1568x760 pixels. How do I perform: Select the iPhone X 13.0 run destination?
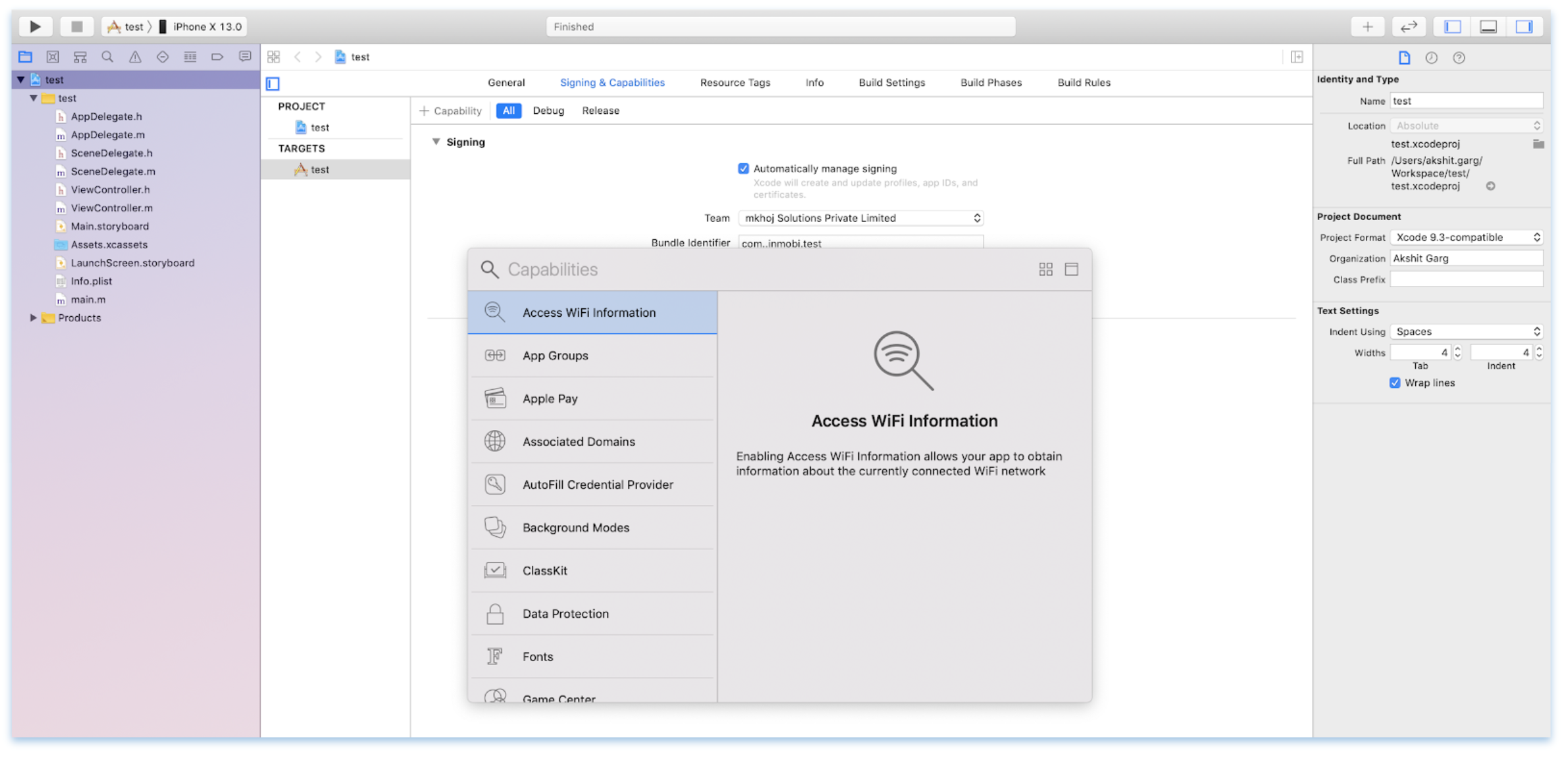coord(200,26)
